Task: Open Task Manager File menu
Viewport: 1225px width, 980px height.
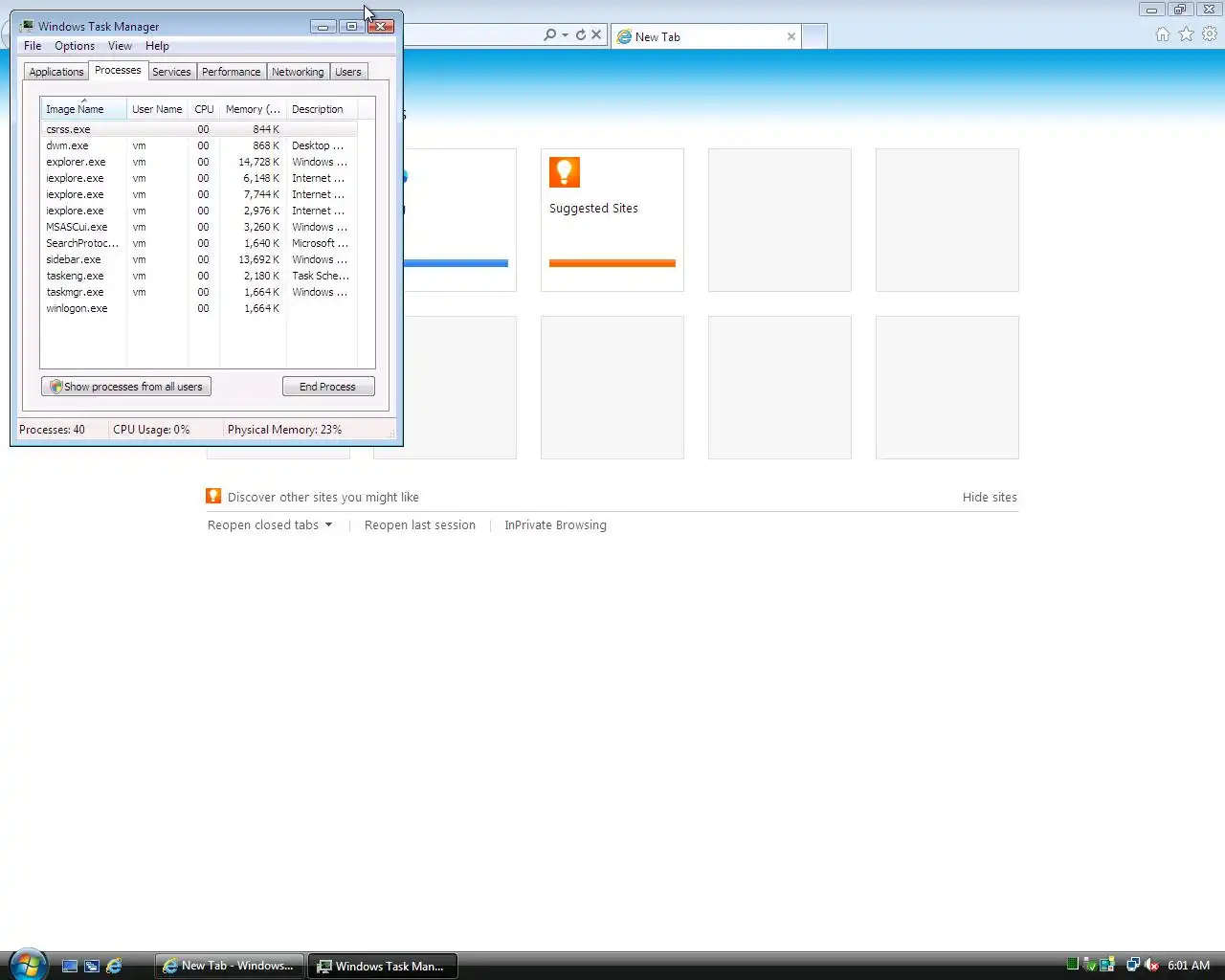Action: click(33, 46)
